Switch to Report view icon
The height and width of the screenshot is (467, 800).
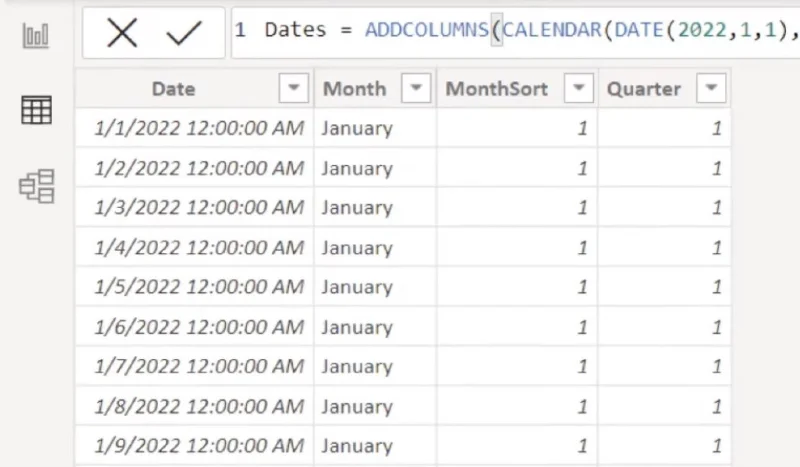coord(36,36)
